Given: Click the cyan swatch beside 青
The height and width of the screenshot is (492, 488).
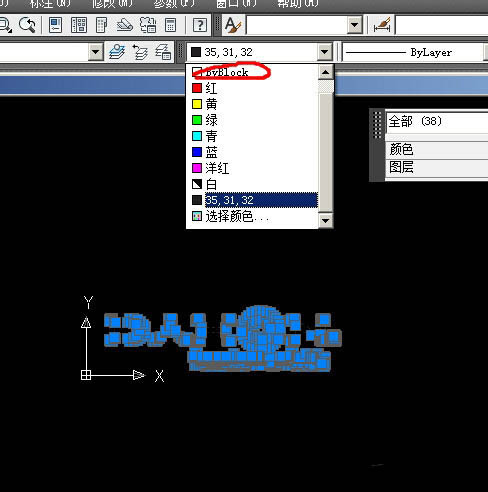Looking at the screenshot, I should [x=197, y=136].
